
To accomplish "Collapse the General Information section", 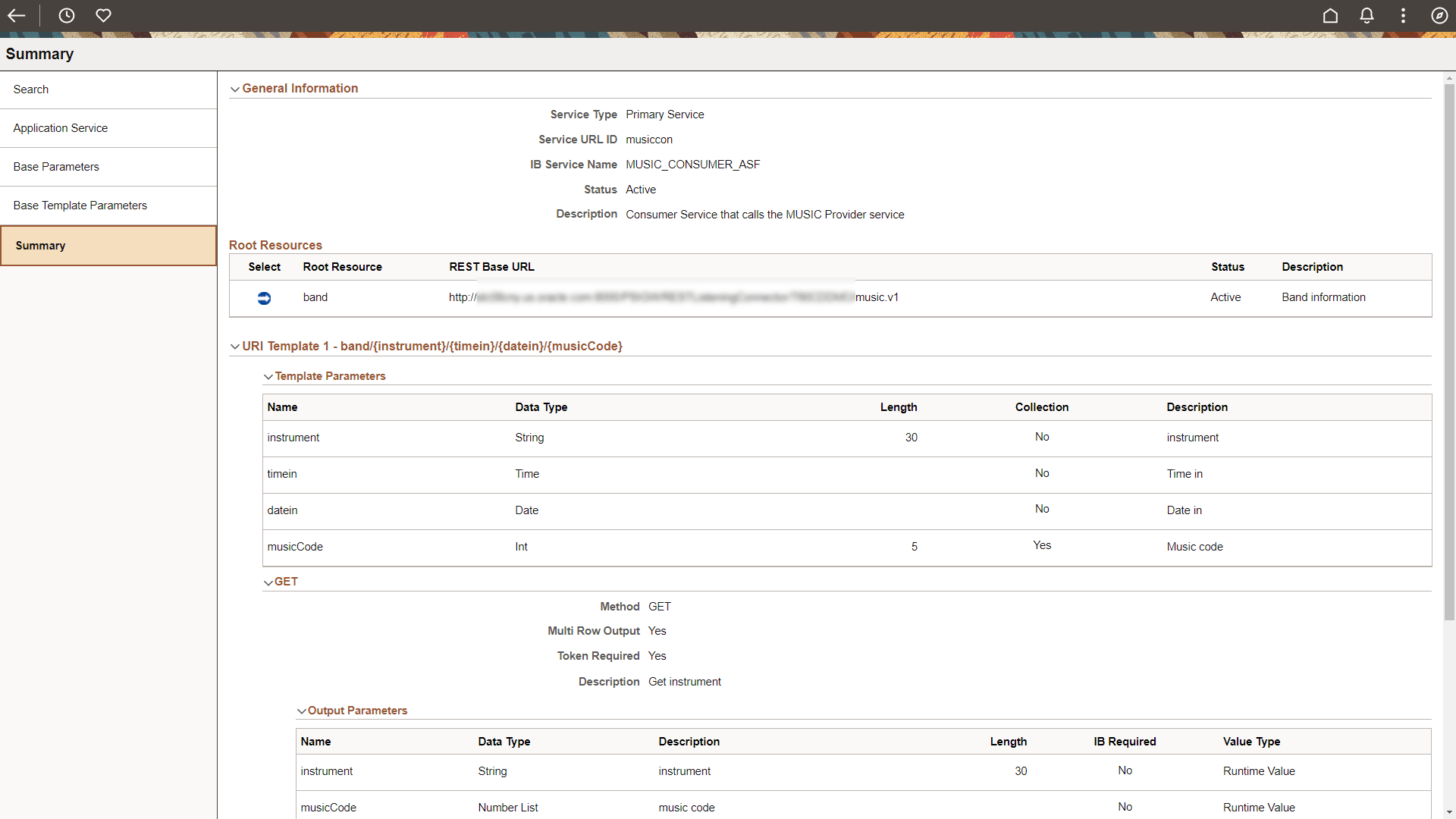I will (235, 89).
